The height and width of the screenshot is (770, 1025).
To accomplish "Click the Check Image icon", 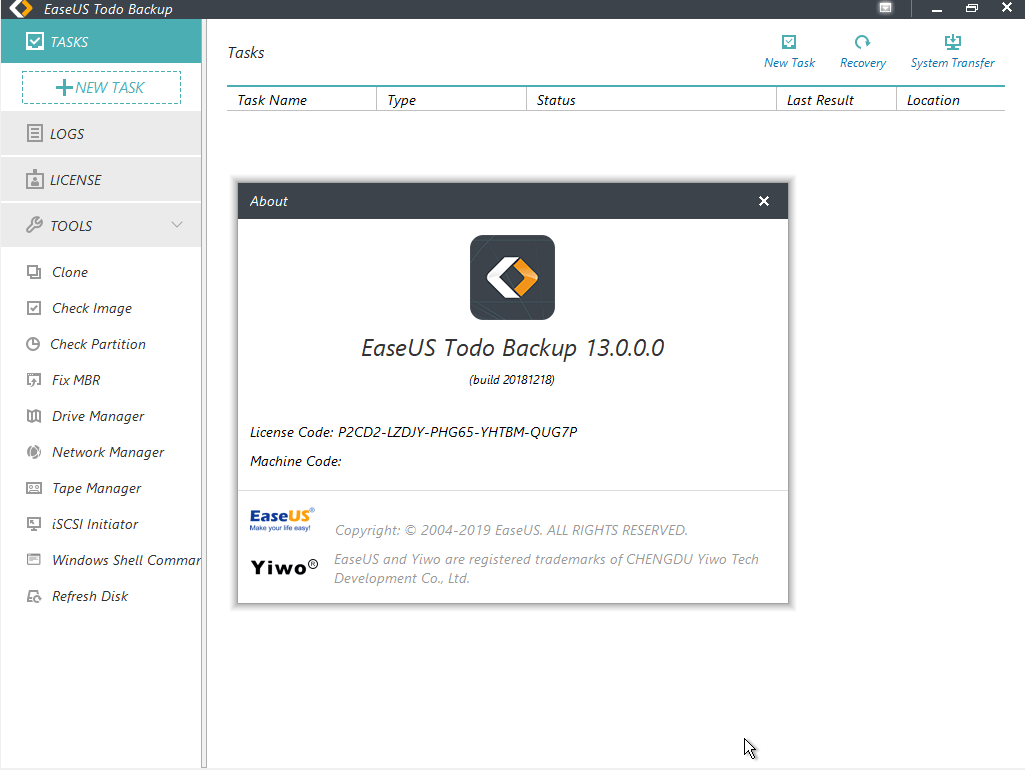I will (34, 308).
